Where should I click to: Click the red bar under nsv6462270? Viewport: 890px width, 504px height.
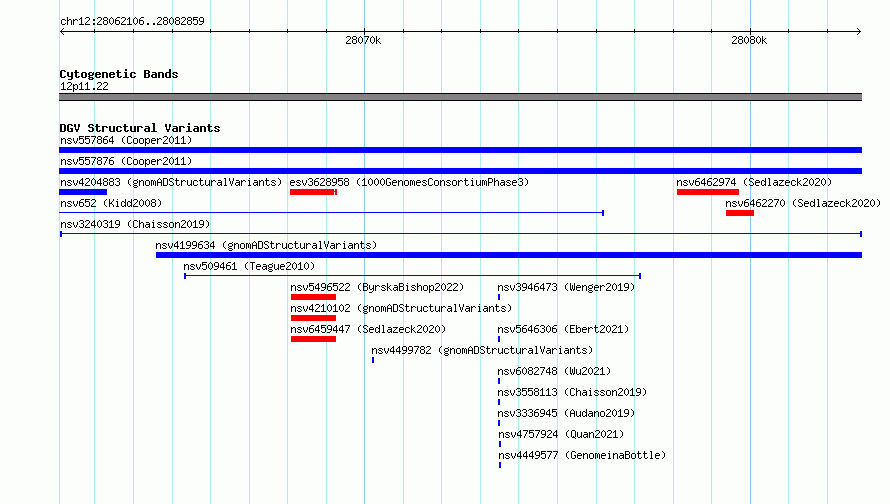coord(740,213)
